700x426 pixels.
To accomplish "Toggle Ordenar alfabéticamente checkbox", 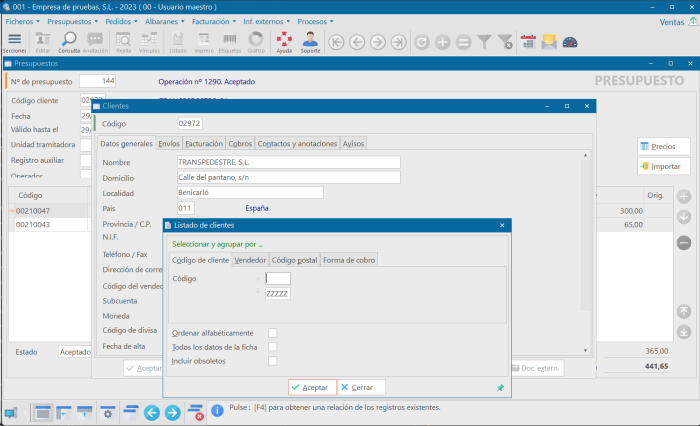I will [272, 333].
